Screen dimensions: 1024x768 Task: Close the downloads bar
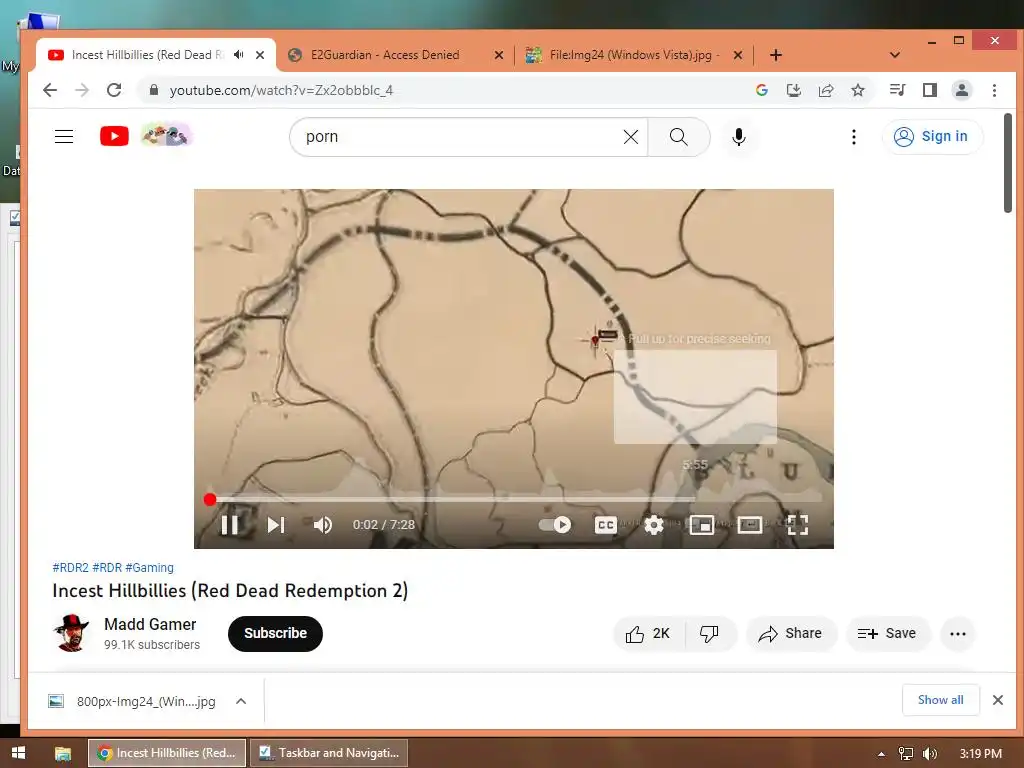997,700
